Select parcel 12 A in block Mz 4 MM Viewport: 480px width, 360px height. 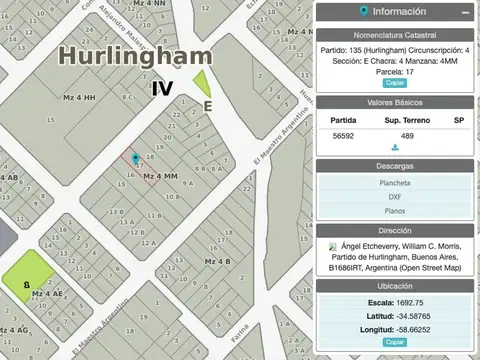click(148, 243)
